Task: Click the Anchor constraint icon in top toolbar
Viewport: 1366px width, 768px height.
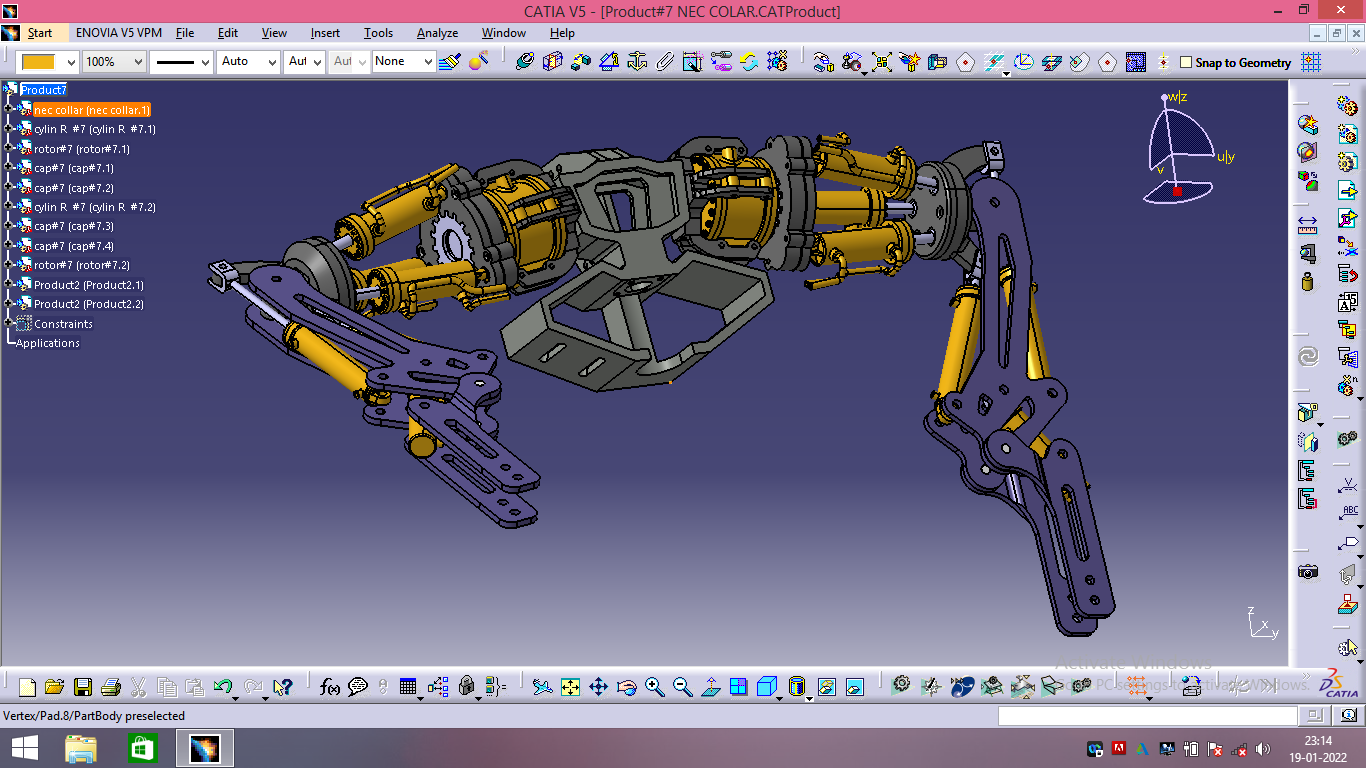Action: click(x=637, y=61)
